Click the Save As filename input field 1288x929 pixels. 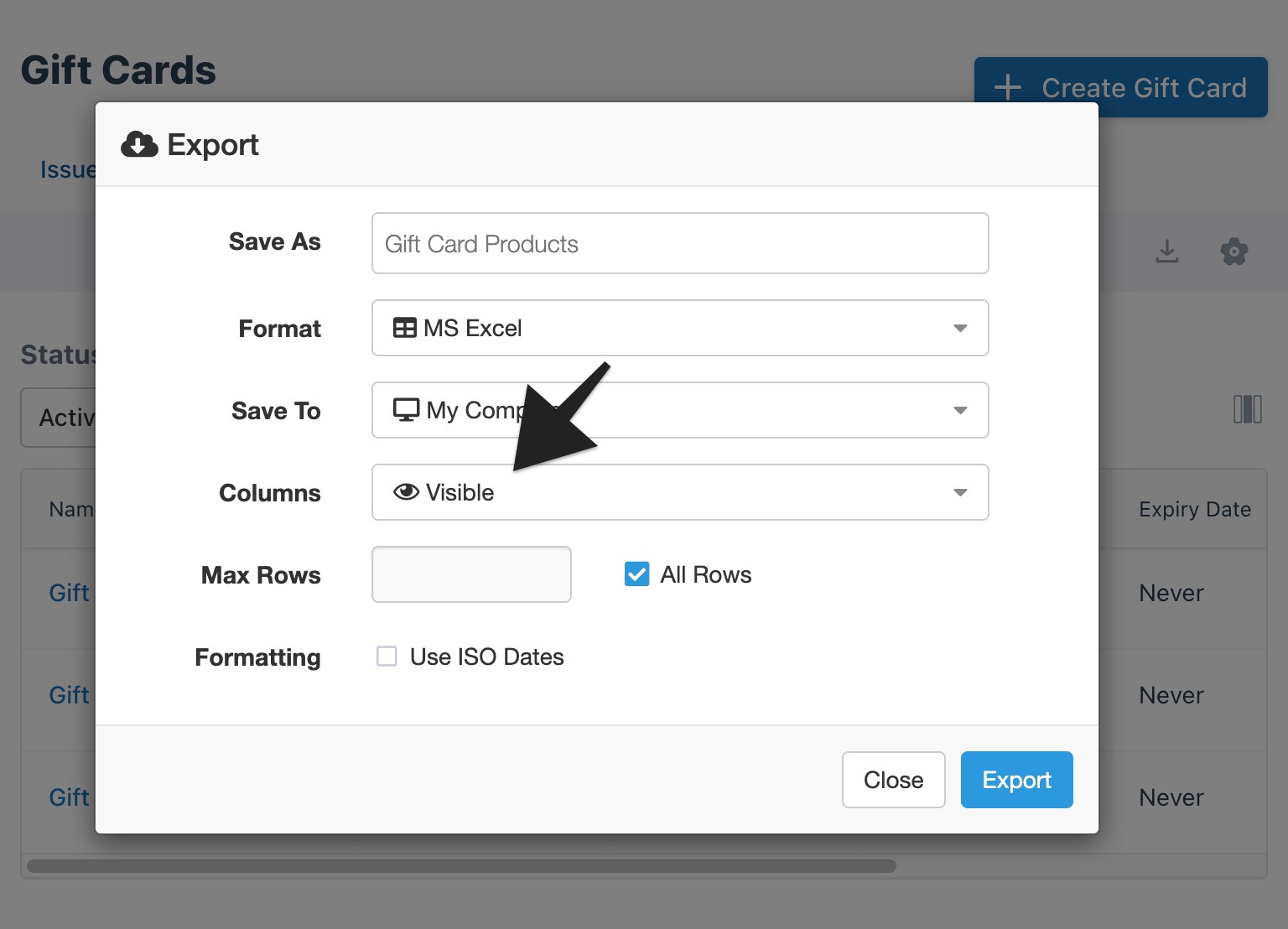coord(680,243)
